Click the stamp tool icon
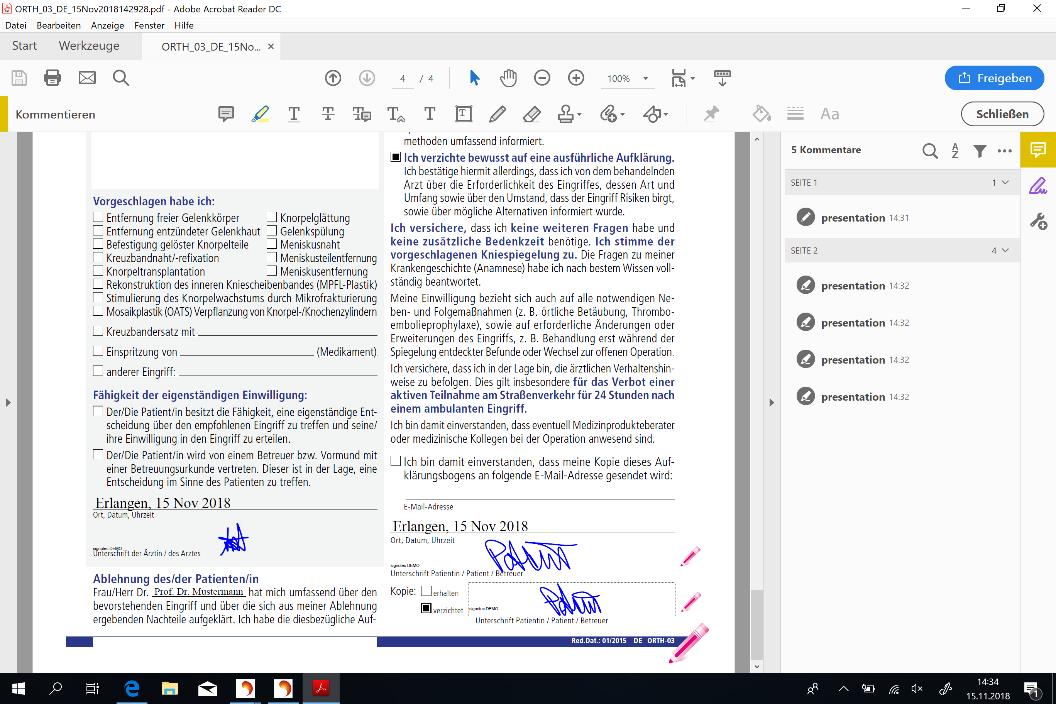The image size is (1056, 704). (x=566, y=114)
